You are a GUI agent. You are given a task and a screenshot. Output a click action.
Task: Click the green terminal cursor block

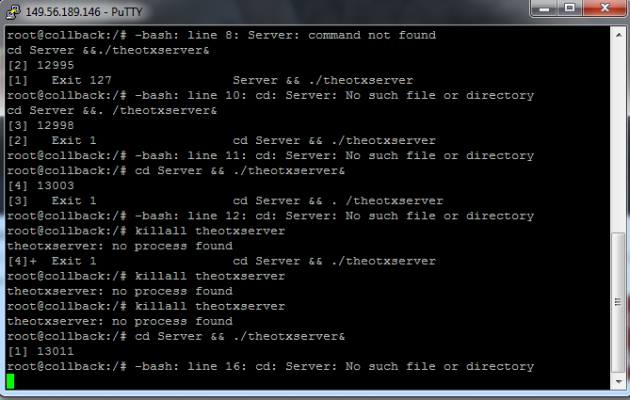pyautogui.click(x=10, y=381)
